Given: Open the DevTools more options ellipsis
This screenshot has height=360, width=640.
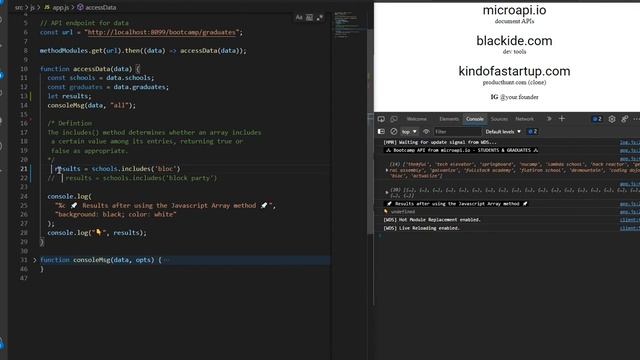Looking at the screenshot, I should (636, 119).
